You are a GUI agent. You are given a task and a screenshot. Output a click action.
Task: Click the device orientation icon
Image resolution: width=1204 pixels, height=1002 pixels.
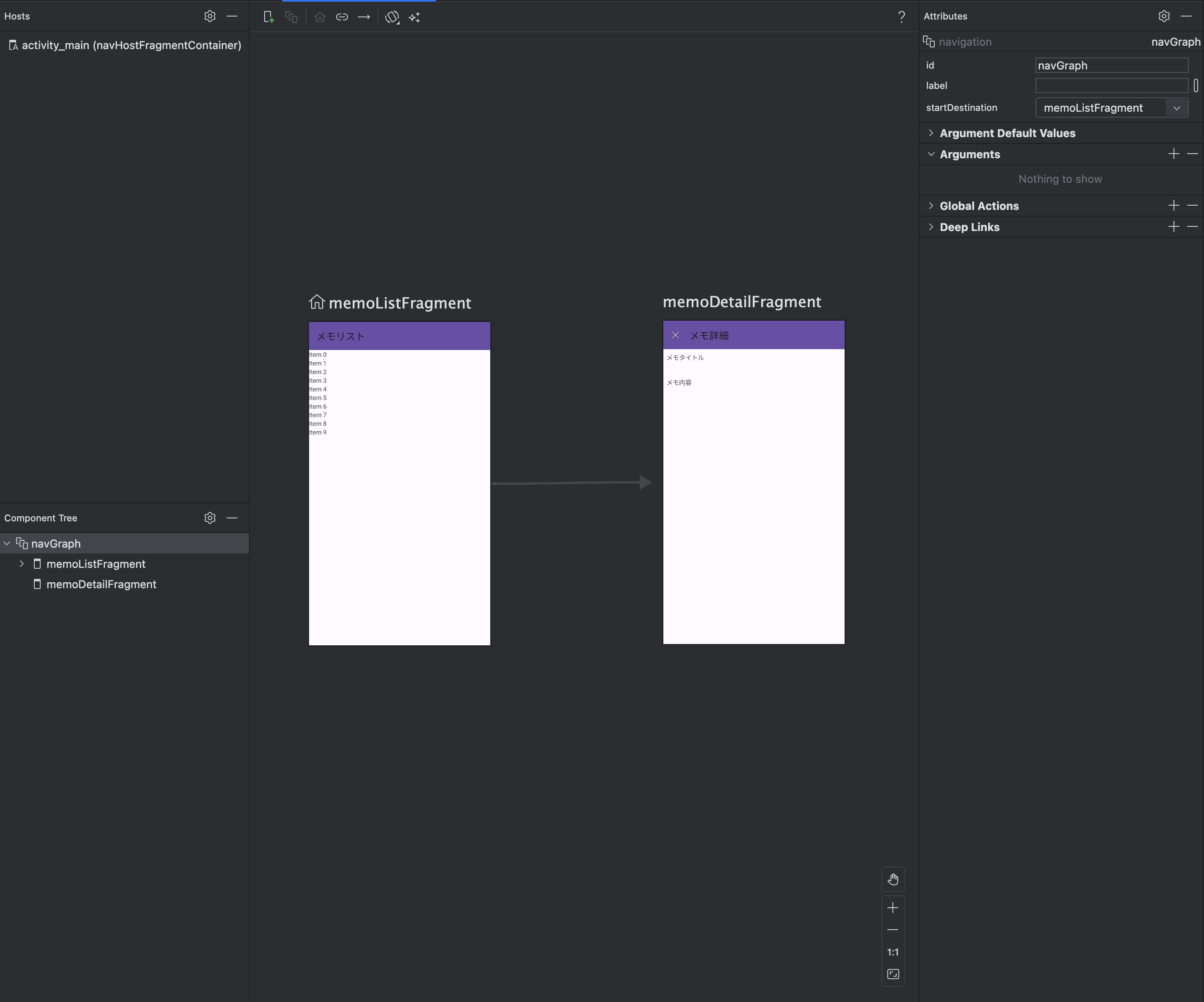[x=392, y=17]
